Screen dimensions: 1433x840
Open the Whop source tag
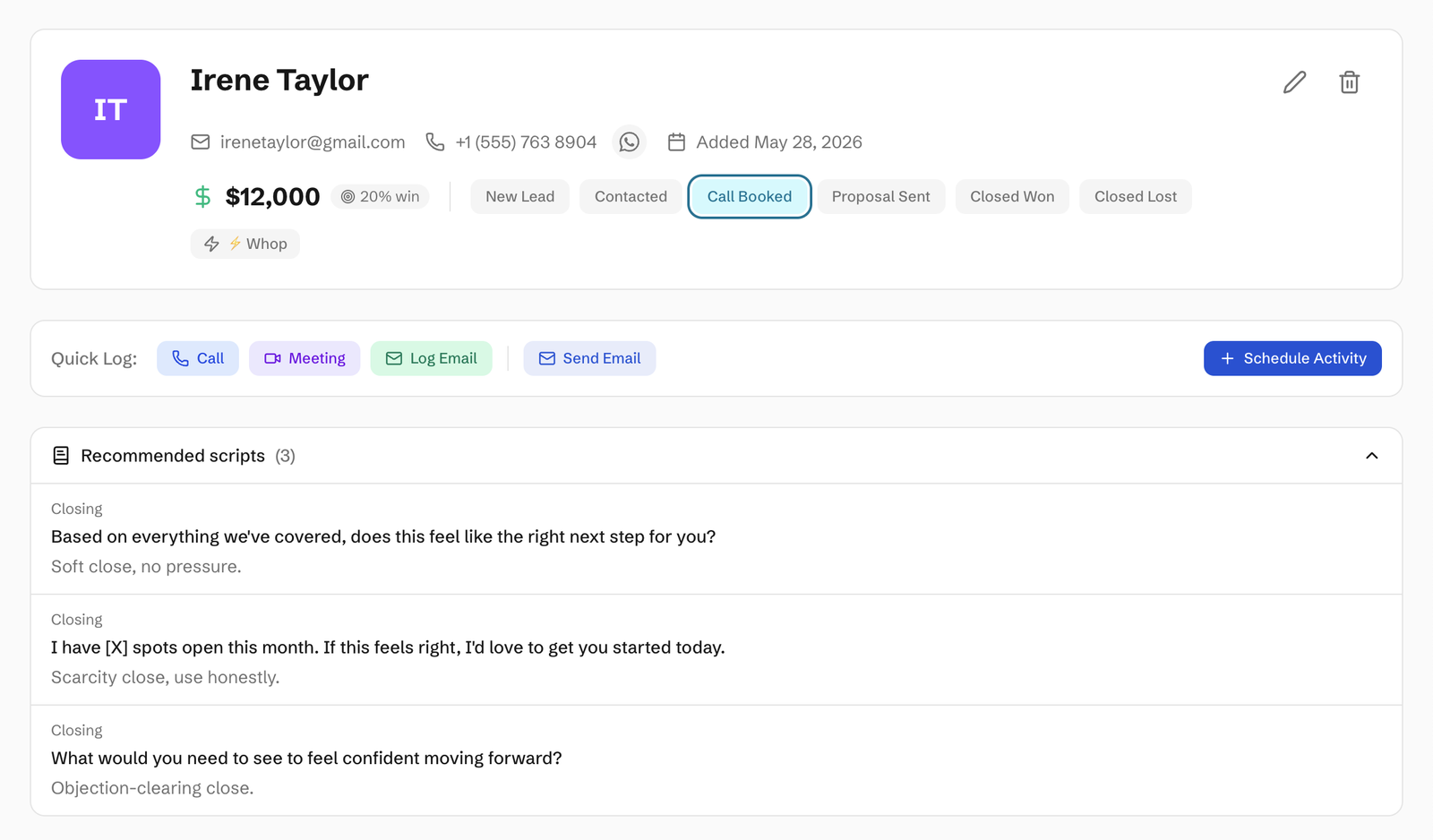[x=245, y=244]
